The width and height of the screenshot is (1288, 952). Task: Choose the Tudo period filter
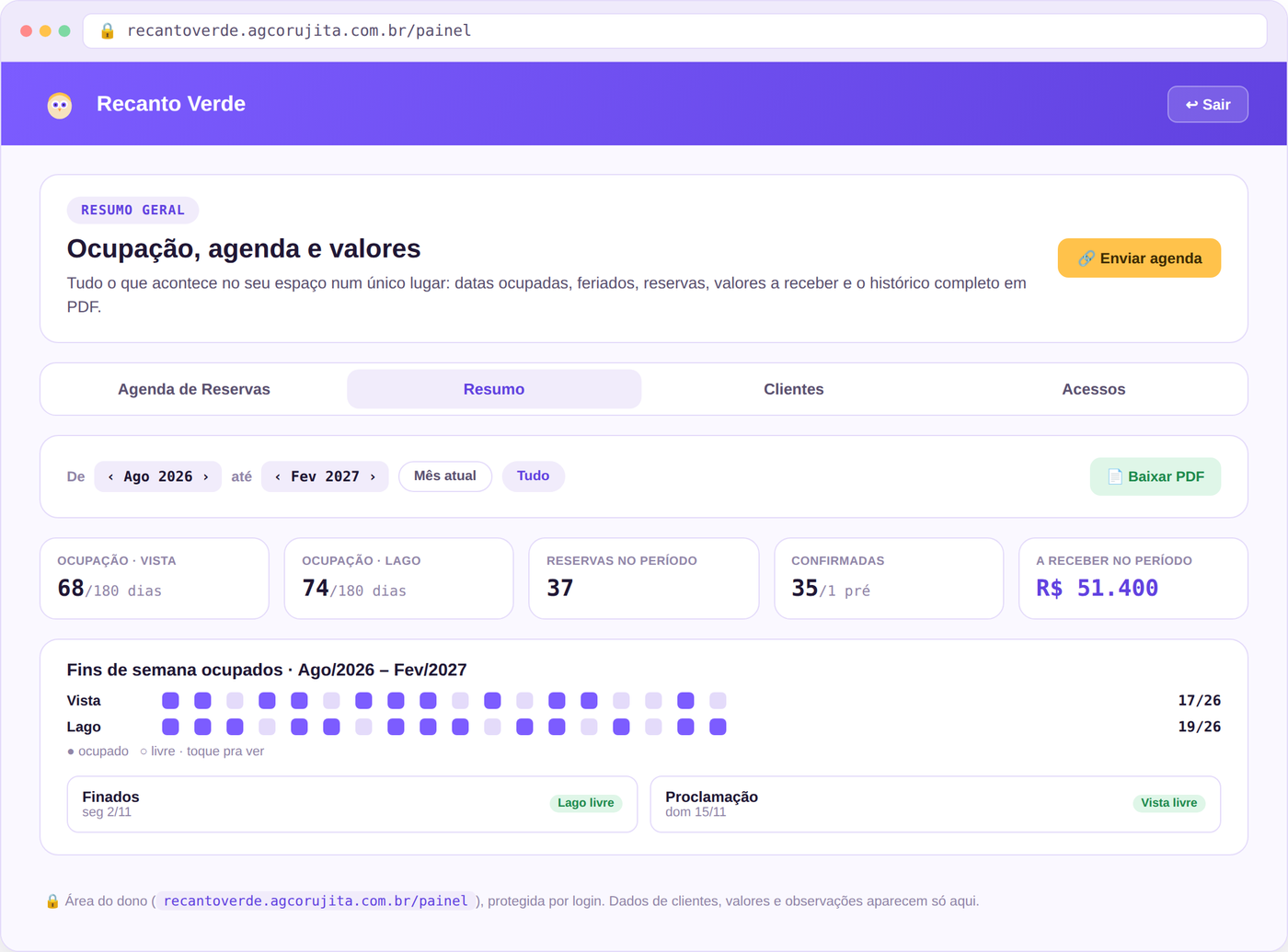[534, 476]
